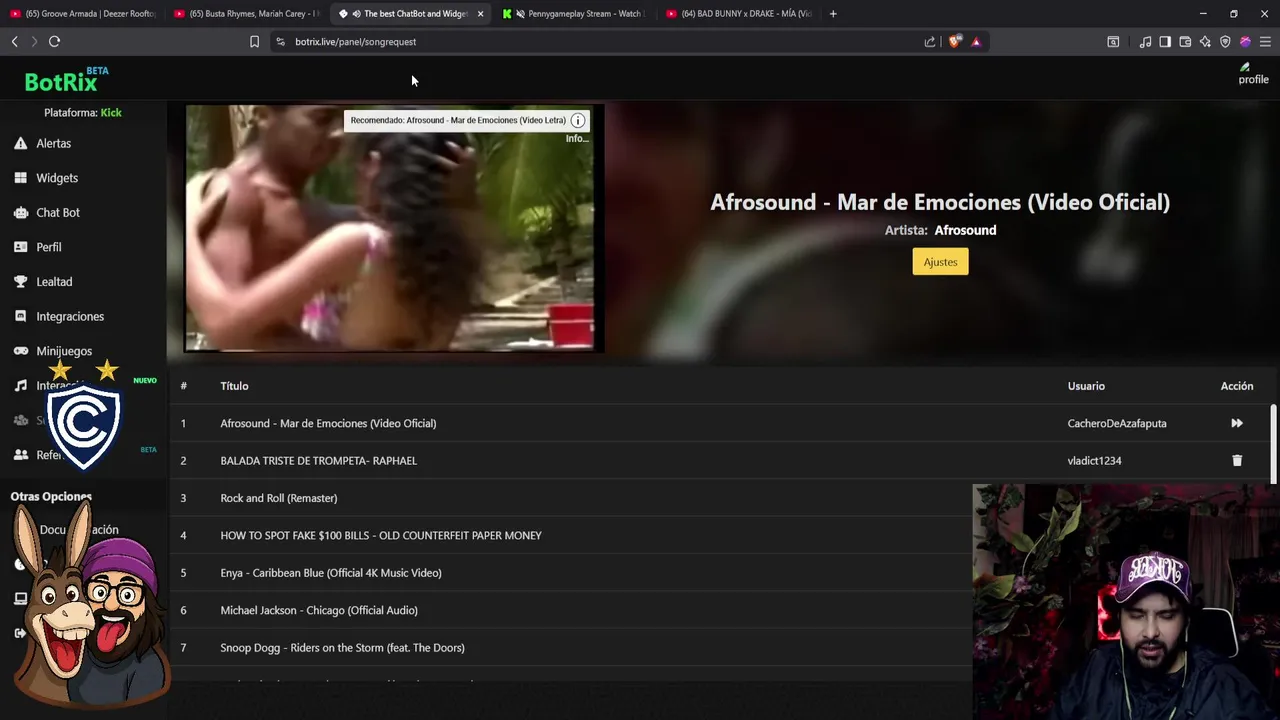Open the VPN shield icon in toolbar

1225,42
